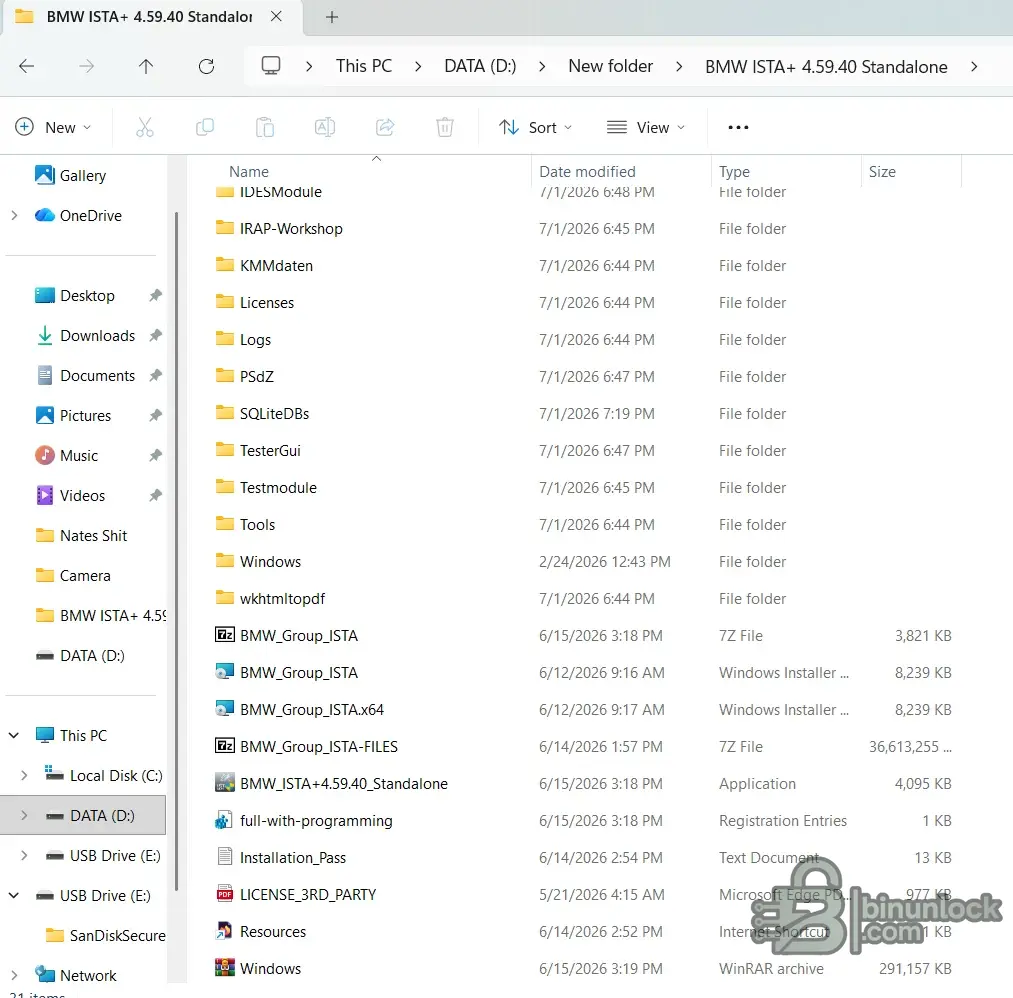Select the Testmodule folder
This screenshot has height=998, width=1013.
[278, 488]
